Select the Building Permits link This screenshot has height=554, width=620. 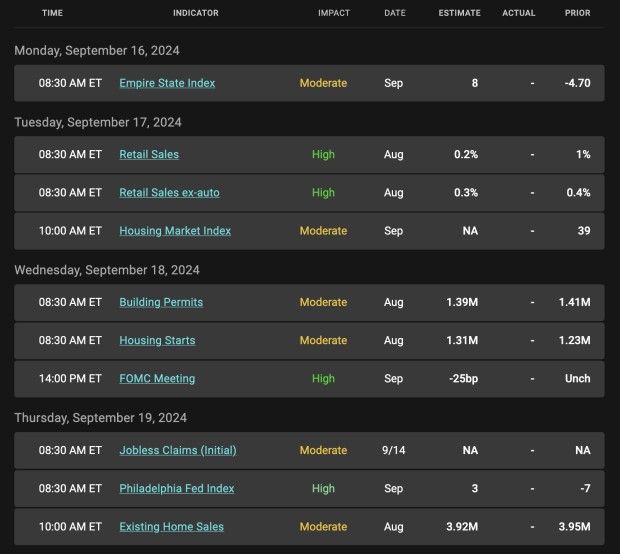[x=161, y=302]
